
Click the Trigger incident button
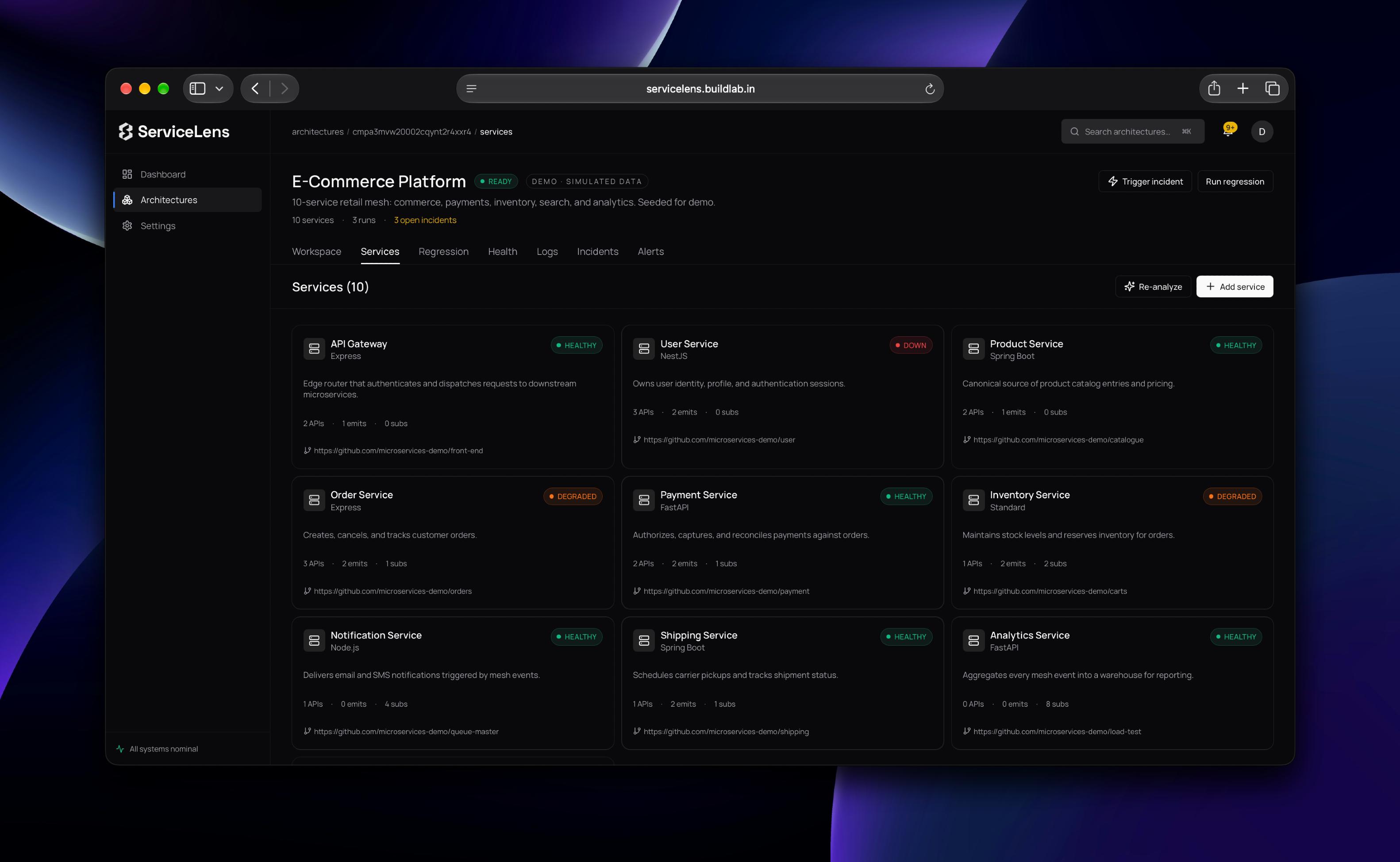point(1145,181)
